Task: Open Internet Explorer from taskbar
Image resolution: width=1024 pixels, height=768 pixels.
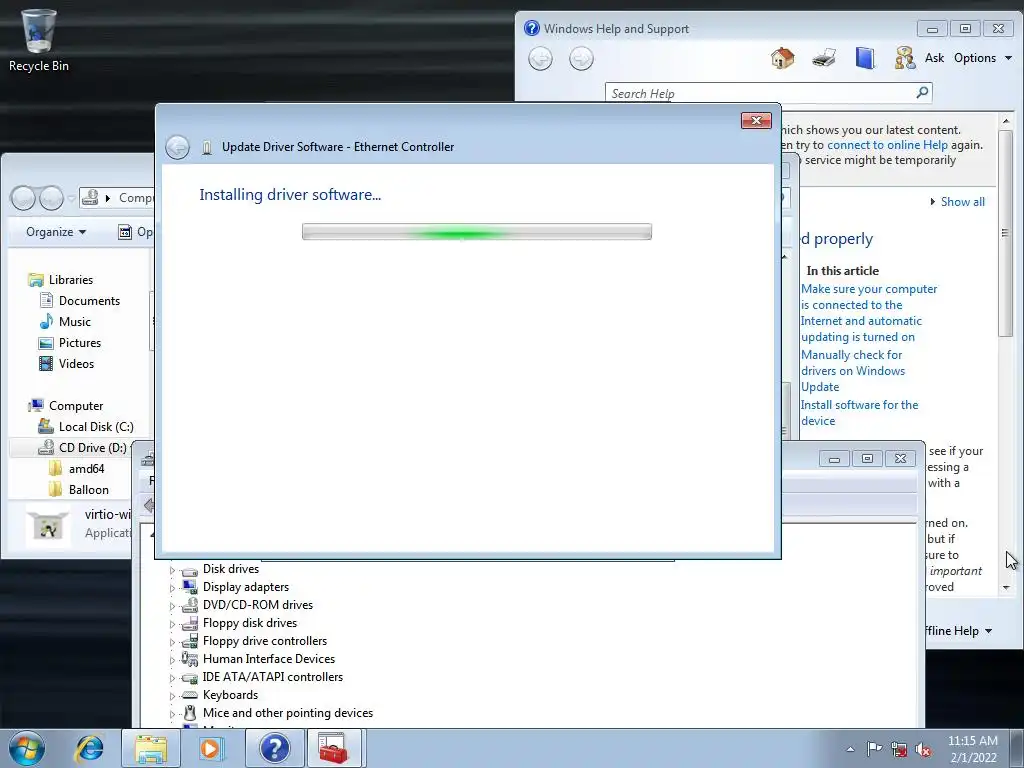Action: tap(89, 748)
